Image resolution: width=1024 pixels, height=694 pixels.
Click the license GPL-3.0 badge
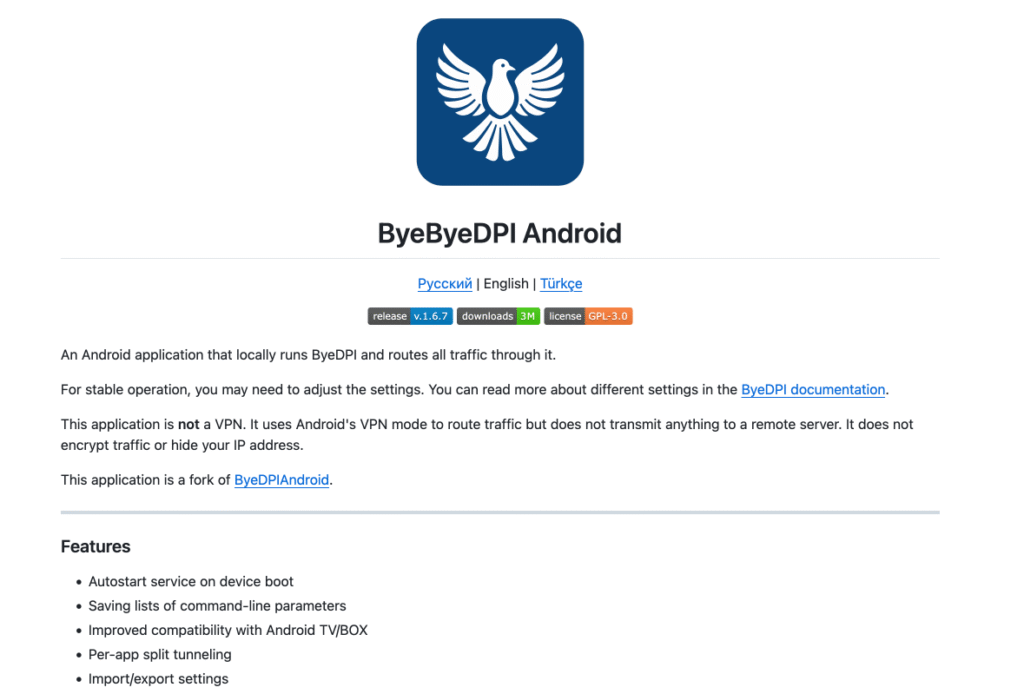point(588,316)
